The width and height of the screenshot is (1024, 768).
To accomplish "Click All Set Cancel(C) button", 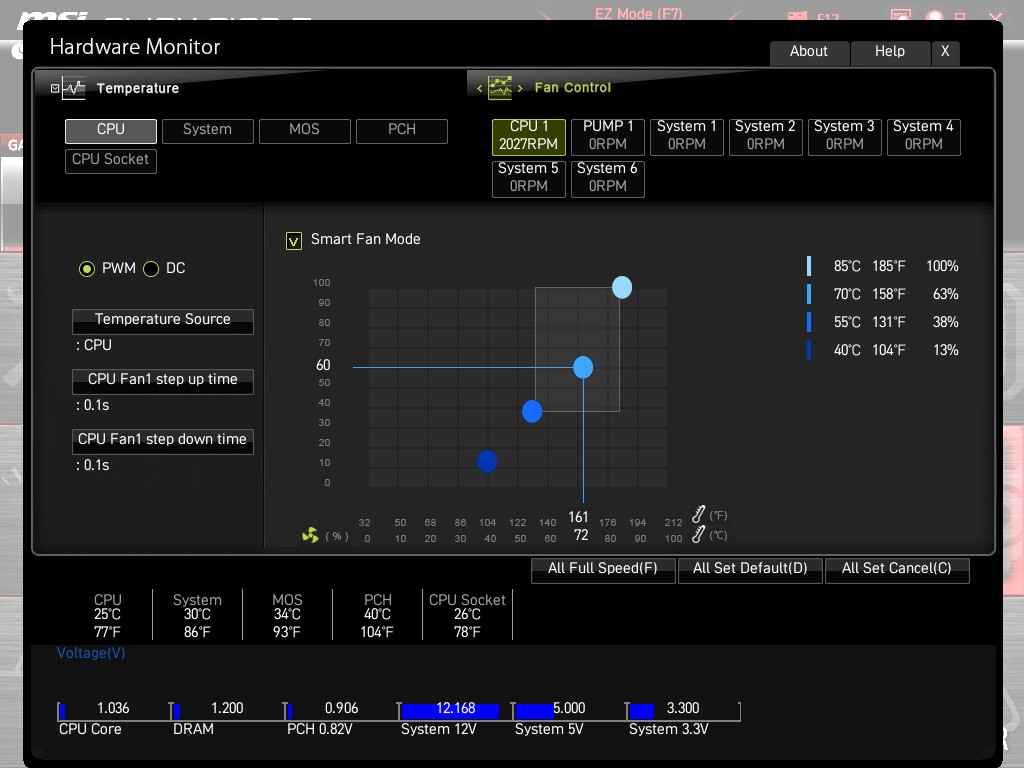I will click(897, 569).
